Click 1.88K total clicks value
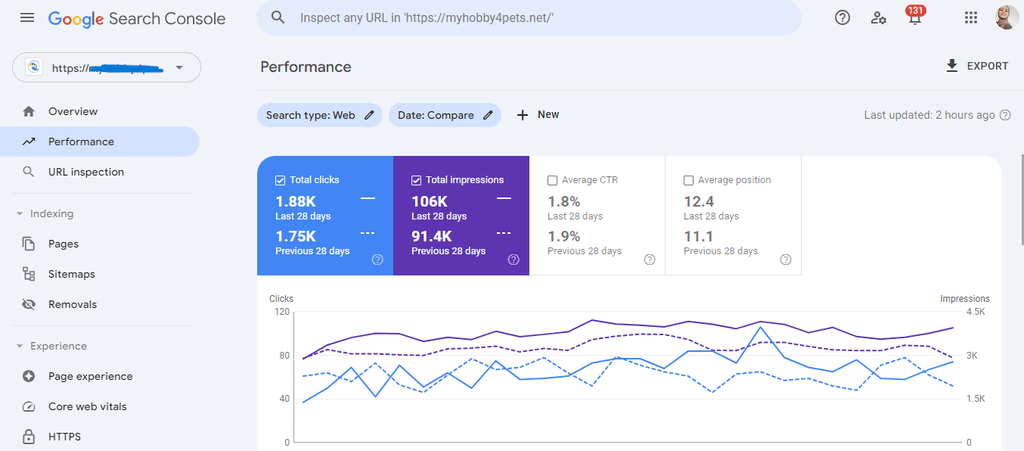This screenshot has height=451, width=1024. click(x=297, y=202)
